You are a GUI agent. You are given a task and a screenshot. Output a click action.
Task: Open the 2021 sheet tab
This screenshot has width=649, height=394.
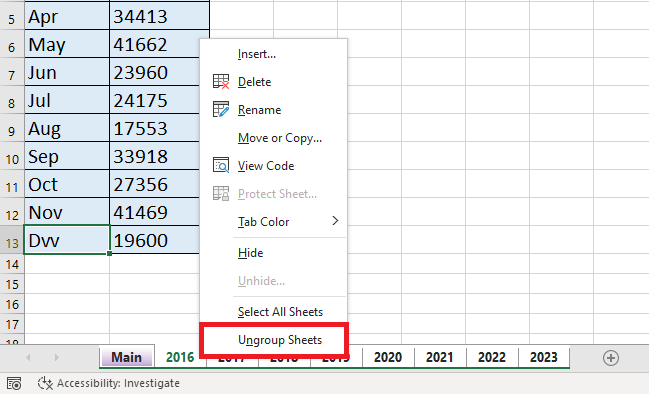(x=440, y=357)
